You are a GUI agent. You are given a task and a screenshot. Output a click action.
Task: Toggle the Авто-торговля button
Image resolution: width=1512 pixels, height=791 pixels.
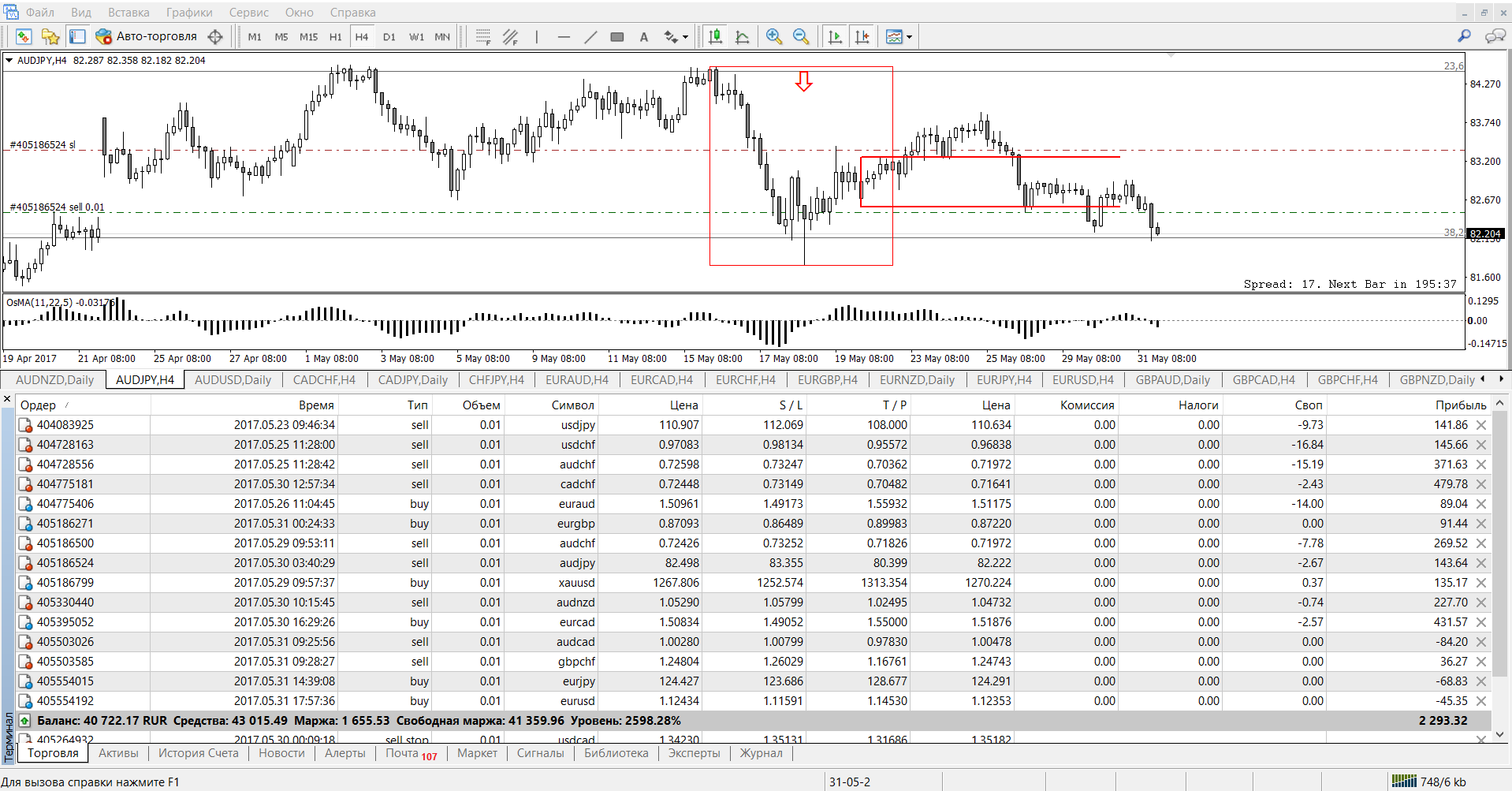pyautogui.click(x=147, y=36)
